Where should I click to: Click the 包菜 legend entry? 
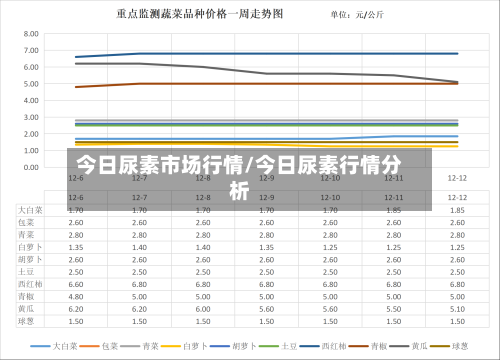click(99, 346)
